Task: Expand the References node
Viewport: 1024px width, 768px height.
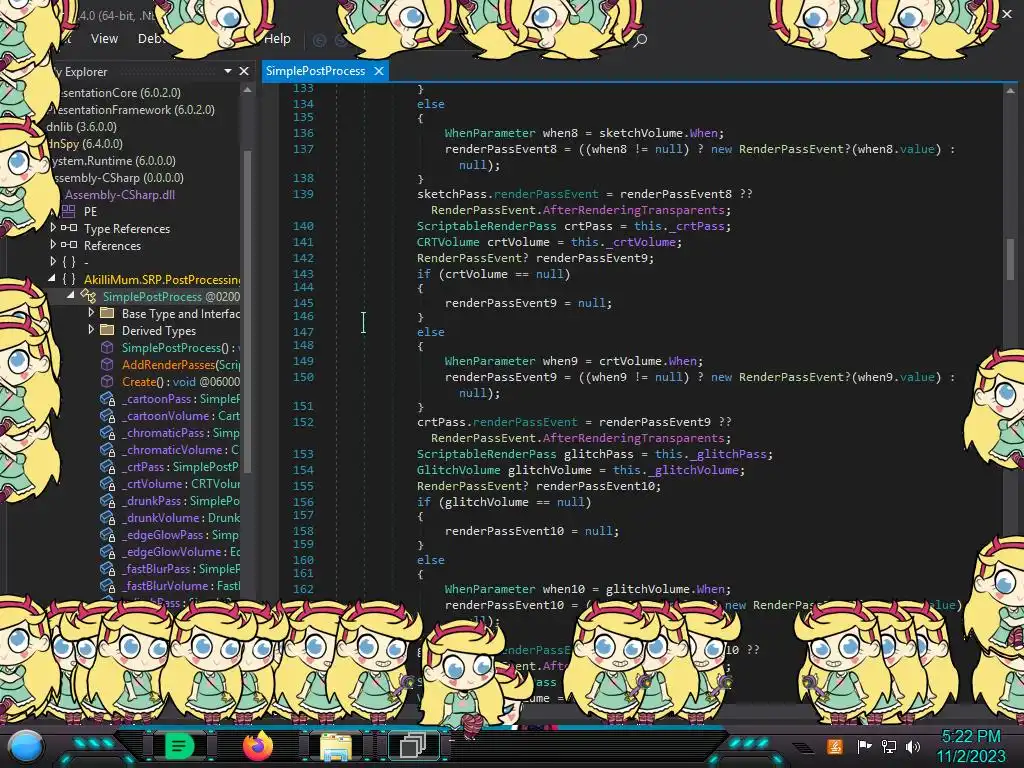Action: coord(53,245)
